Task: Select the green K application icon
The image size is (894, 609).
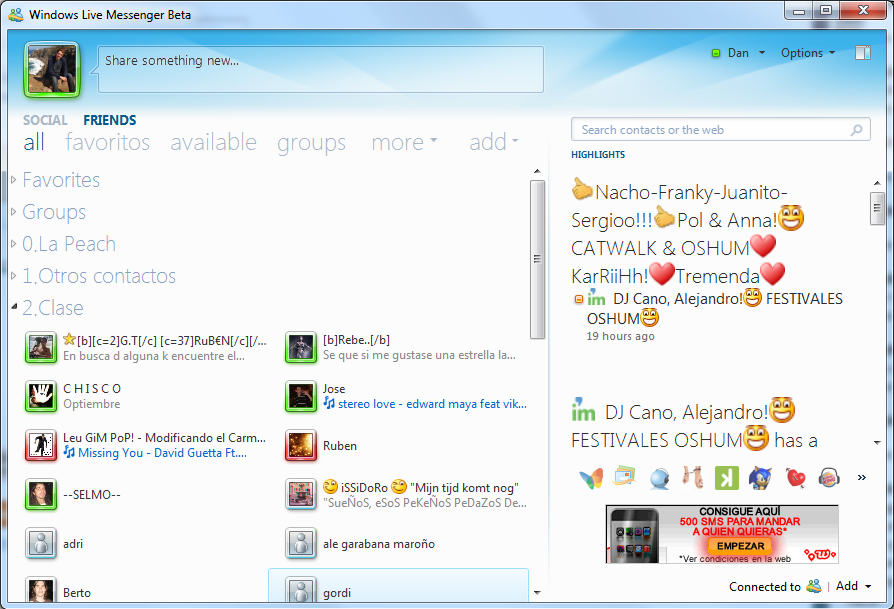Action: click(x=726, y=479)
